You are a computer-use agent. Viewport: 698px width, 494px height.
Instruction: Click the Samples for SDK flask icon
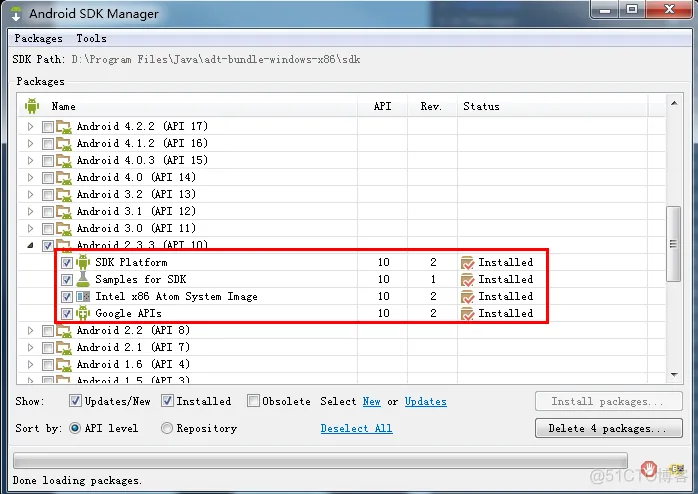click(x=83, y=279)
